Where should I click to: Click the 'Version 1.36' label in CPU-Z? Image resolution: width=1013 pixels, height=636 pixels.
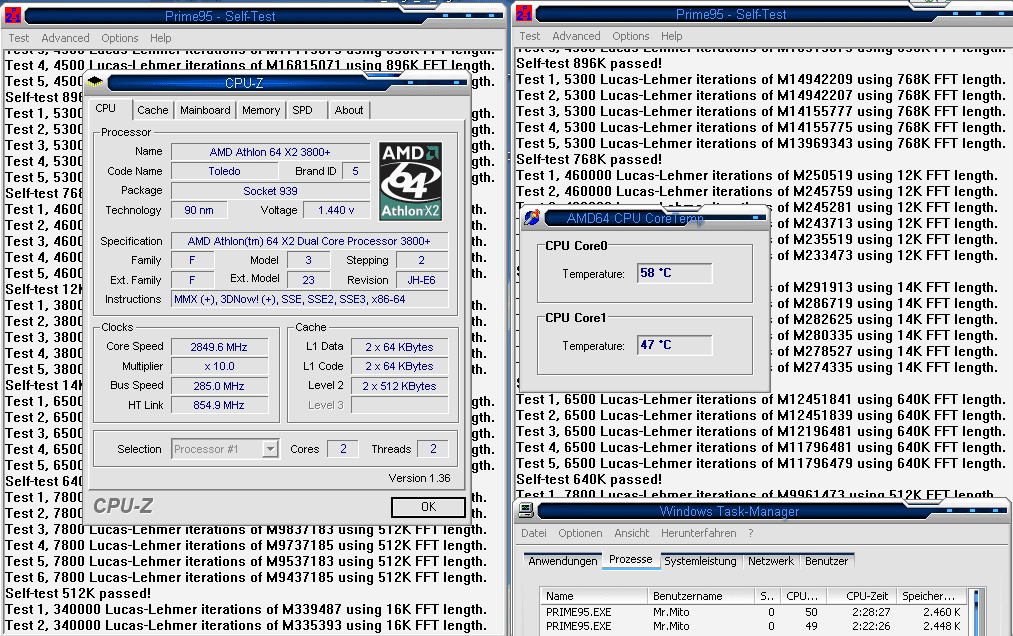pyautogui.click(x=419, y=478)
